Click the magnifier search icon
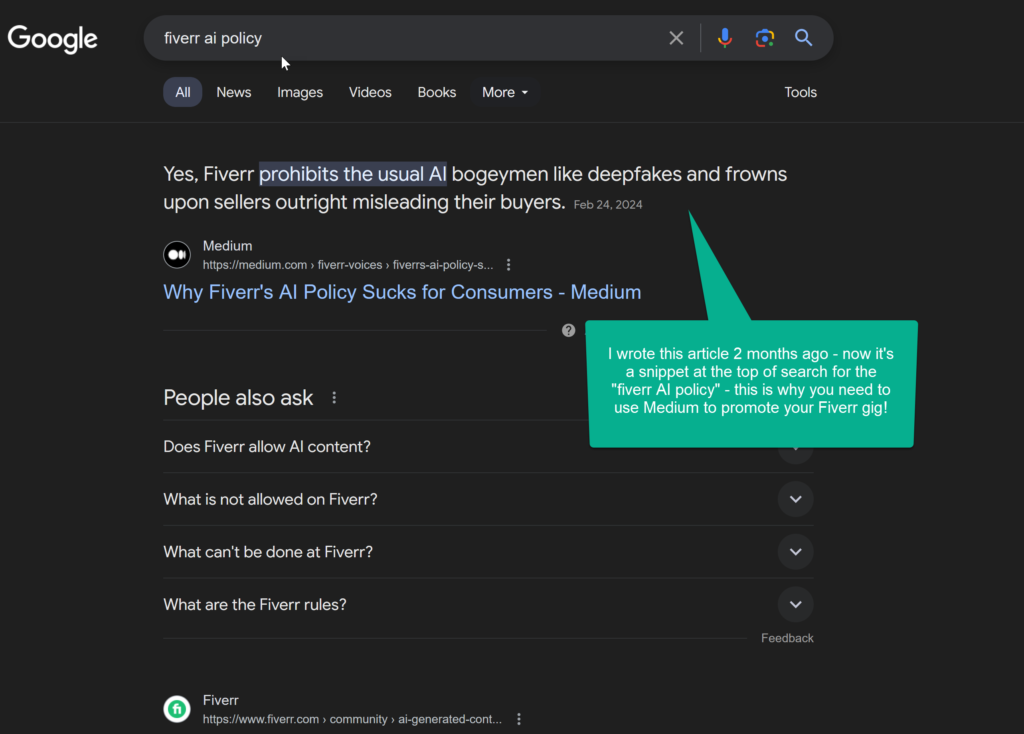This screenshot has height=734, width=1024. [803, 38]
